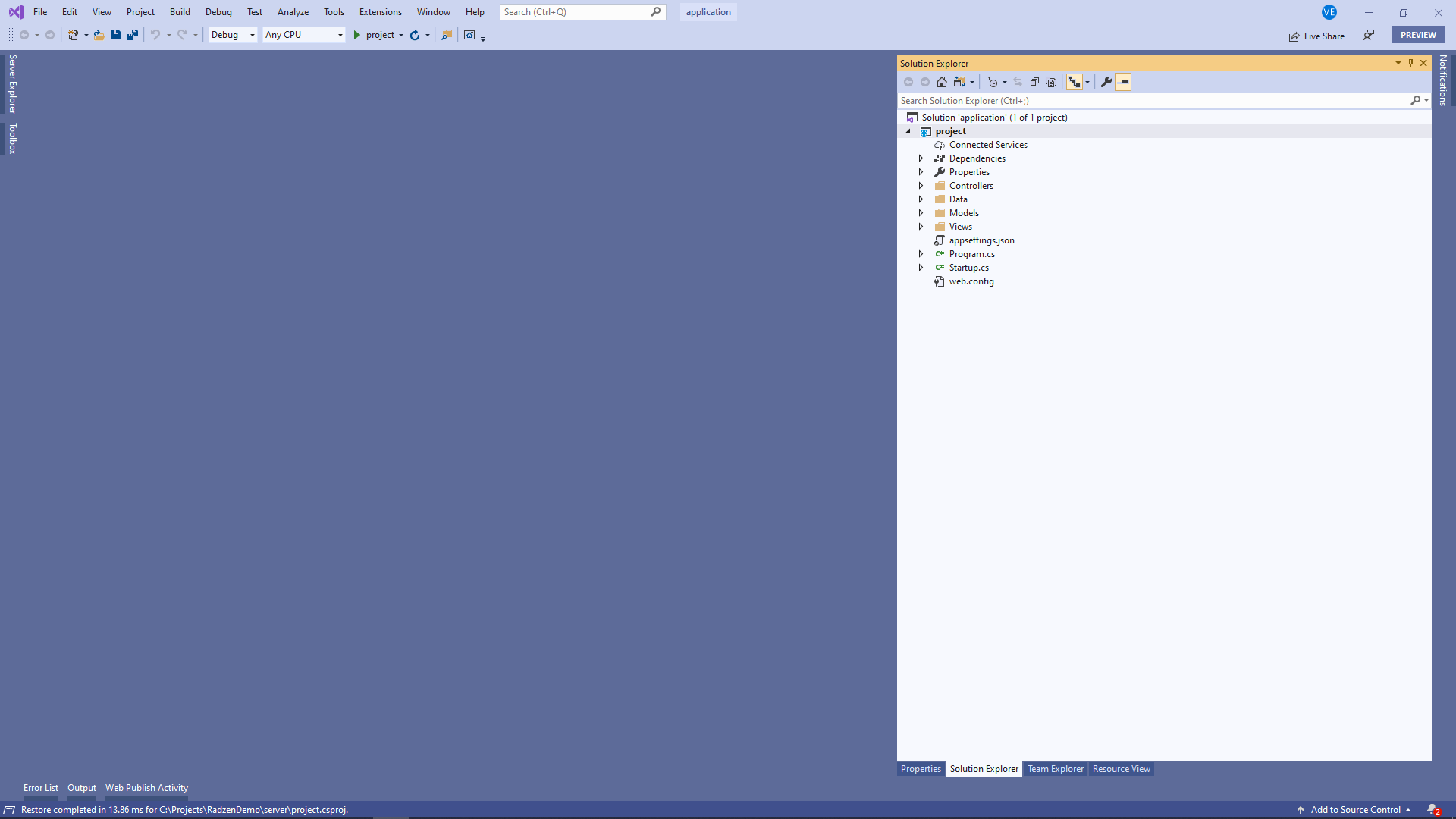Open the Open File icon

click(x=99, y=35)
